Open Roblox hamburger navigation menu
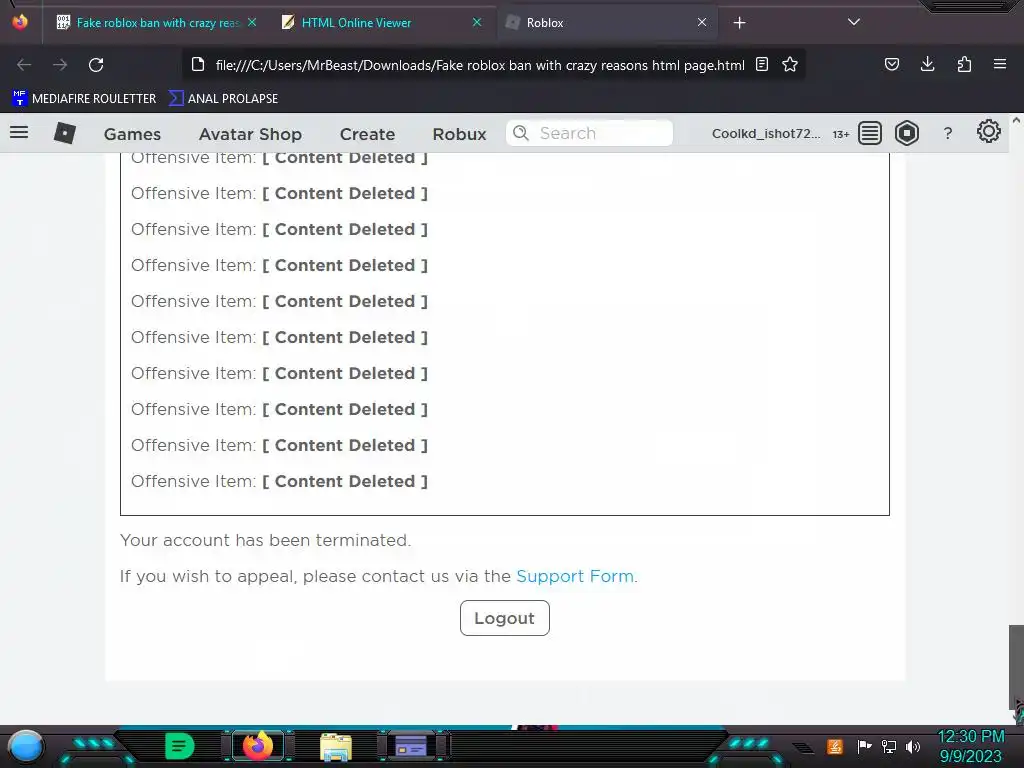Image resolution: width=1024 pixels, height=768 pixels. coord(19,133)
